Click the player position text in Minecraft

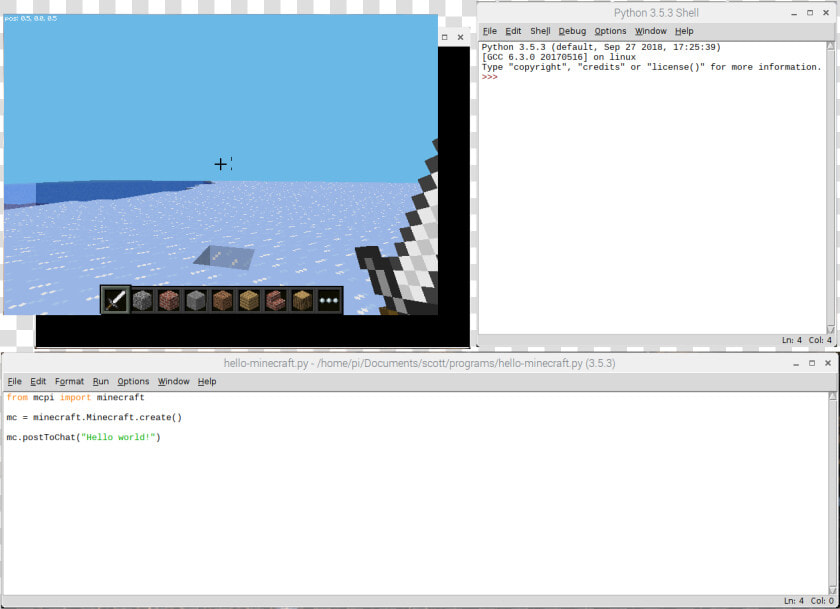point(31,18)
